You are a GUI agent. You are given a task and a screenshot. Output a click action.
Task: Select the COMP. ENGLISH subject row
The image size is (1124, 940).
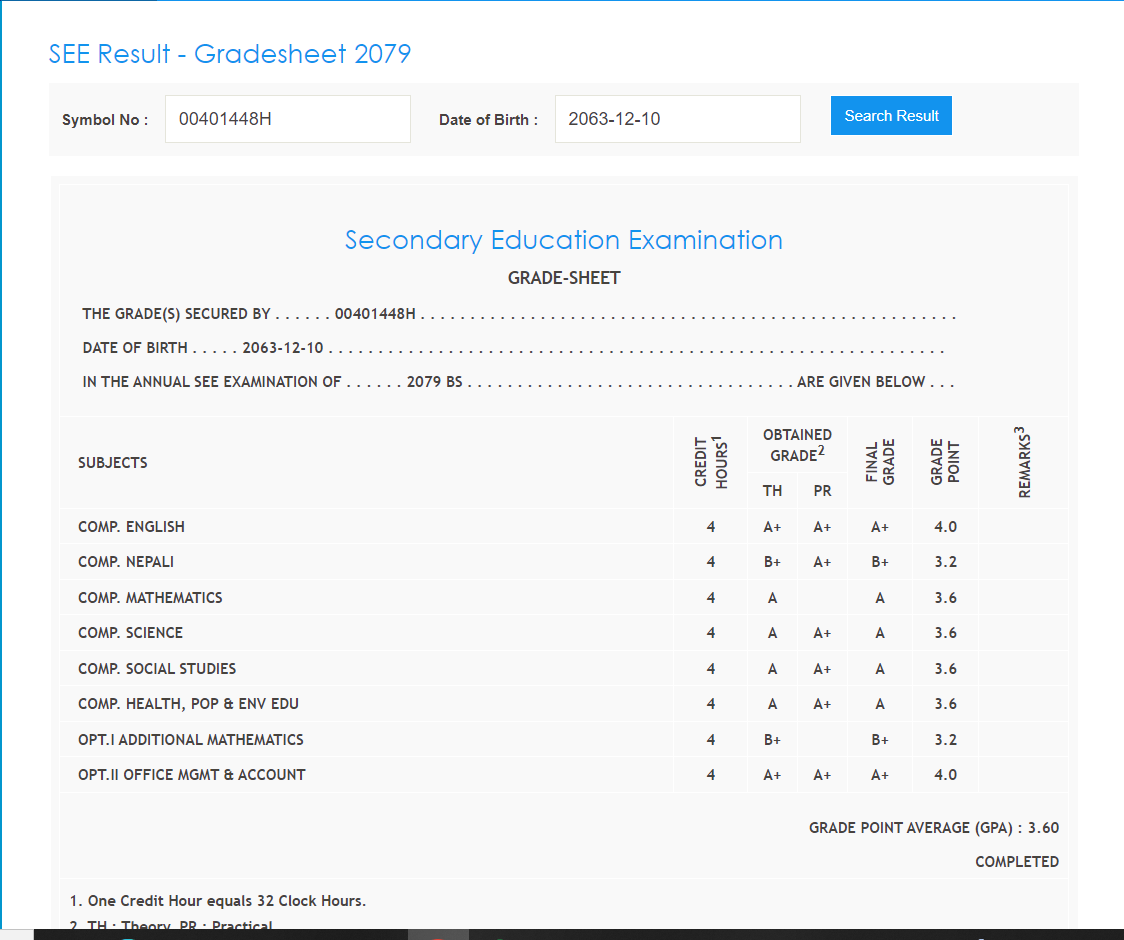click(131, 527)
